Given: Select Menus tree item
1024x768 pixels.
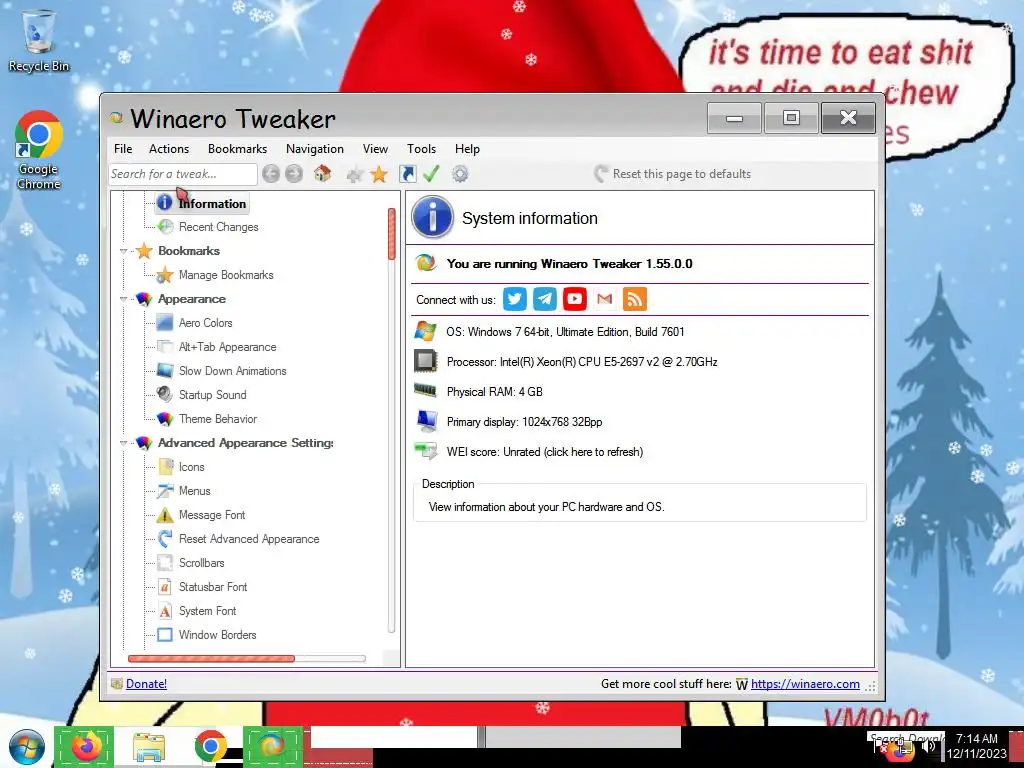Looking at the screenshot, I should coord(195,490).
